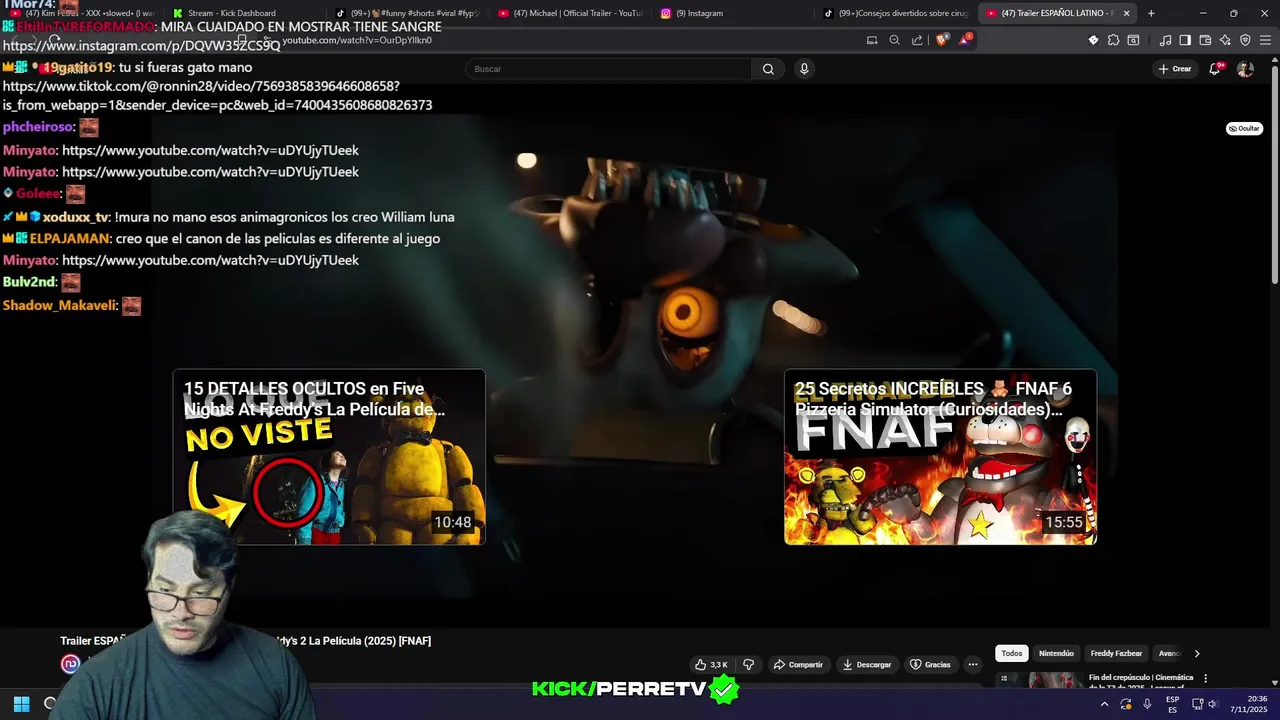The image size is (1280, 720).
Task: Like the video with 3,3 K likes
Action: point(711,665)
